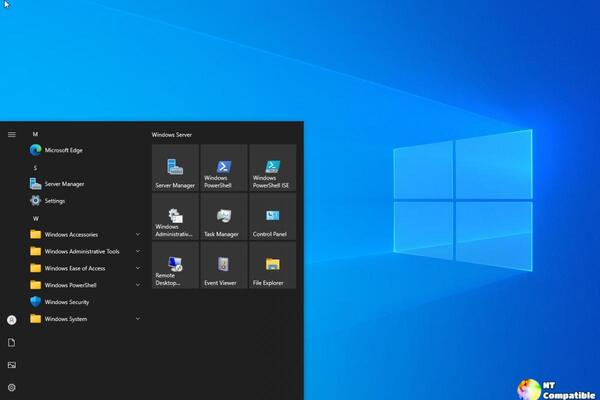The height and width of the screenshot is (400, 600).
Task: Open the Control Panel tile
Action: pyautogui.click(x=272, y=216)
